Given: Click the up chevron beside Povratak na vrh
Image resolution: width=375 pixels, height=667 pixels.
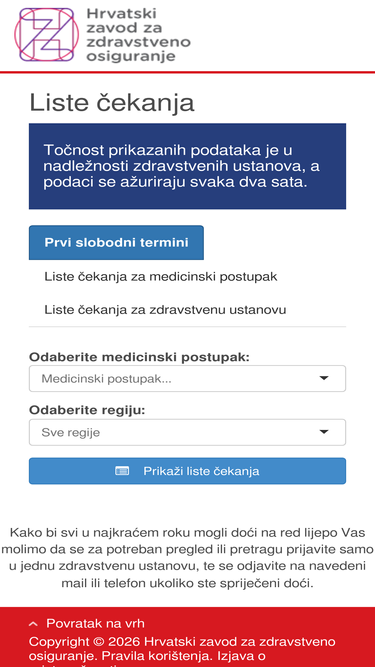Looking at the screenshot, I should [x=33, y=624].
